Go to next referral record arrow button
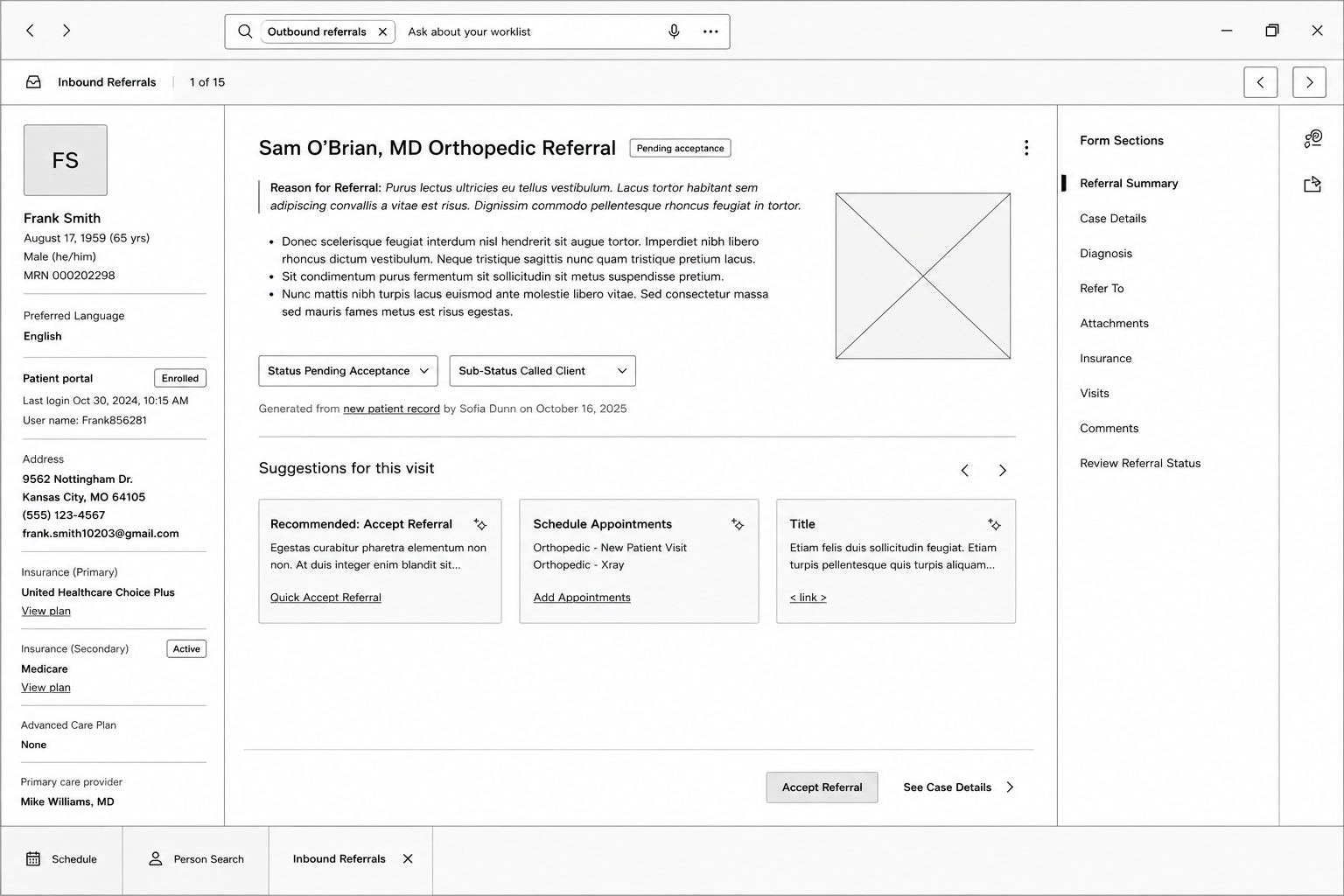The width and height of the screenshot is (1344, 896). [x=1309, y=82]
